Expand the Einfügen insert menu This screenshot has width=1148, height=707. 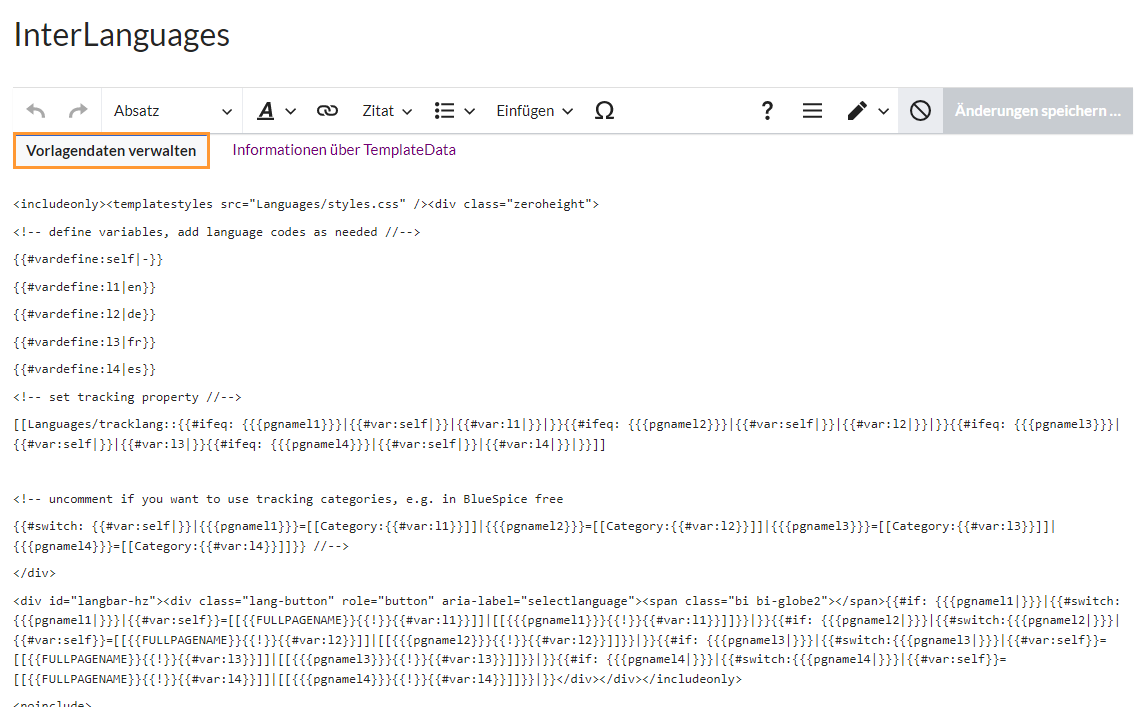[534, 111]
